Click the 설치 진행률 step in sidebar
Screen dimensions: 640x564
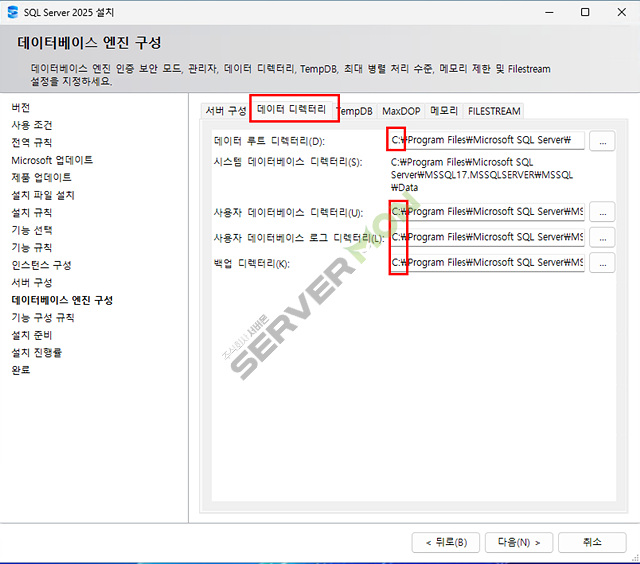[x=37, y=353]
